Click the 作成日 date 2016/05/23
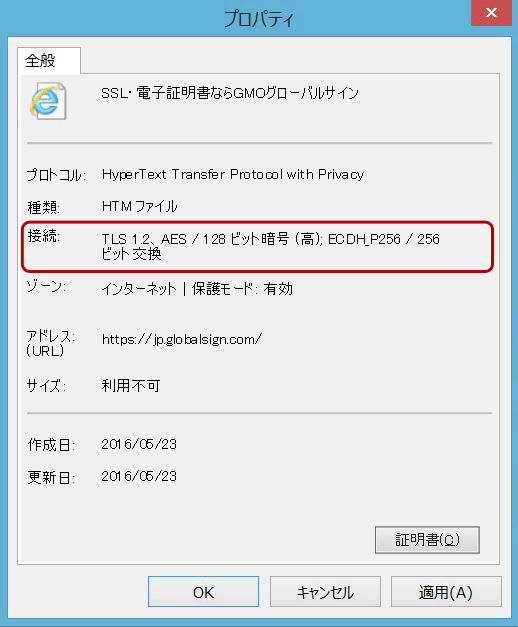The height and width of the screenshot is (627, 518). pos(139,444)
